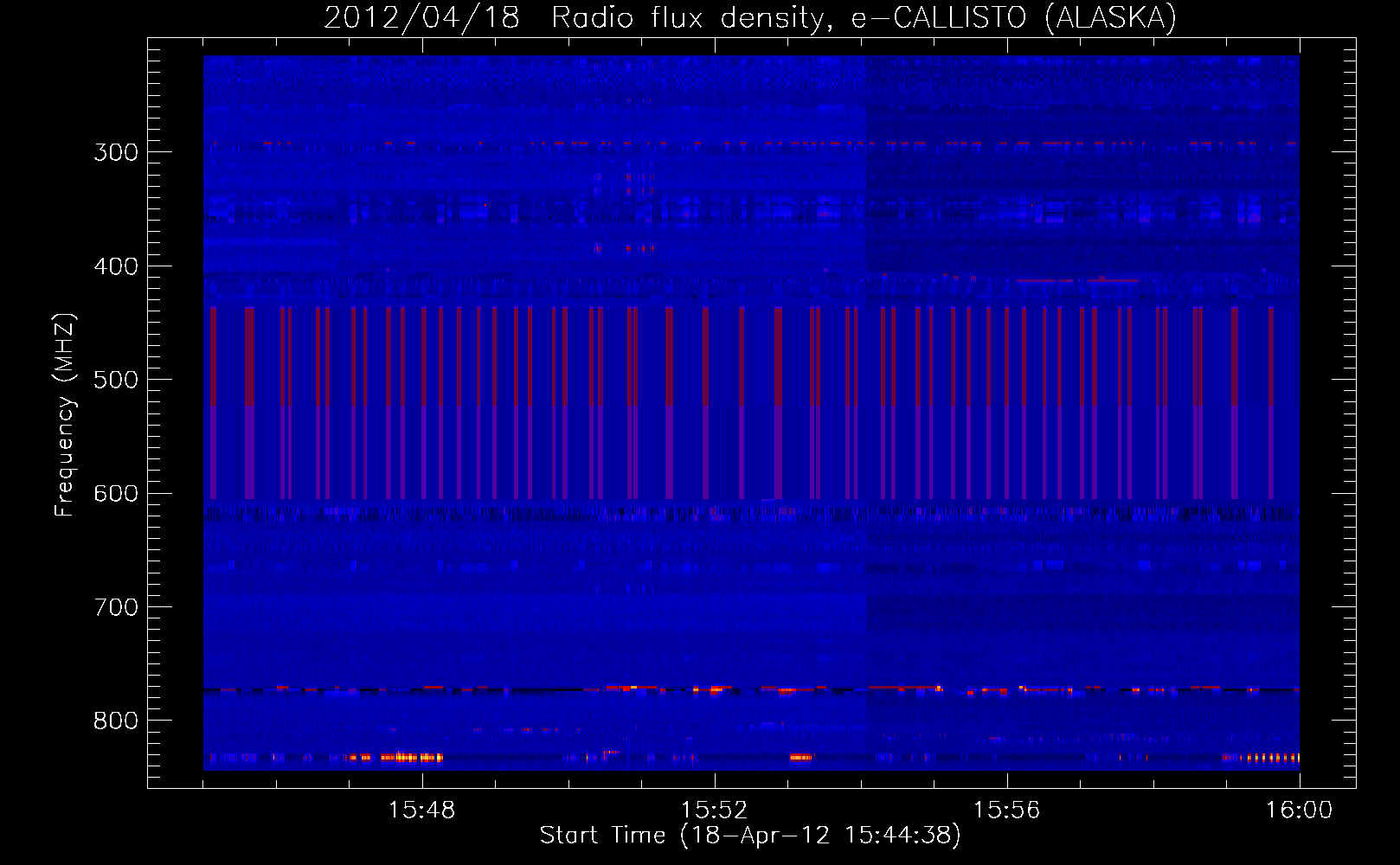This screenshot has width=1400, height=865.
Task: Click the 15:56 time tick label
Action: click(1006, 811)
